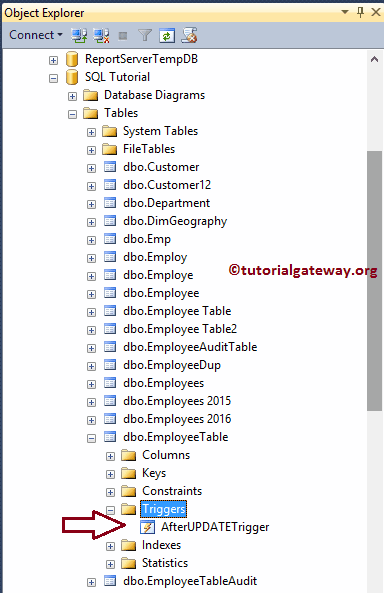Expand the Columns folder node

tap(110, 456)
